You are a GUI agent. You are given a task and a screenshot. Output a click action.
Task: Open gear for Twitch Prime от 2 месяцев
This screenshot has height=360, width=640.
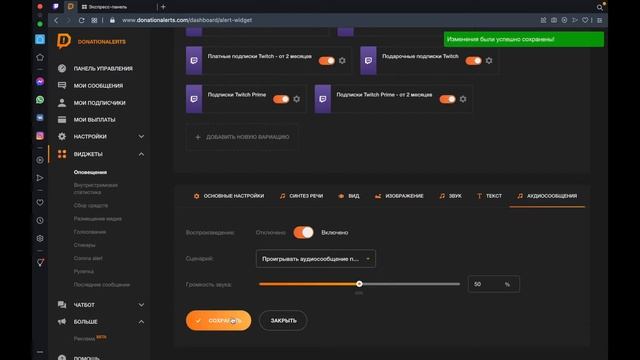tap(463, 99)
